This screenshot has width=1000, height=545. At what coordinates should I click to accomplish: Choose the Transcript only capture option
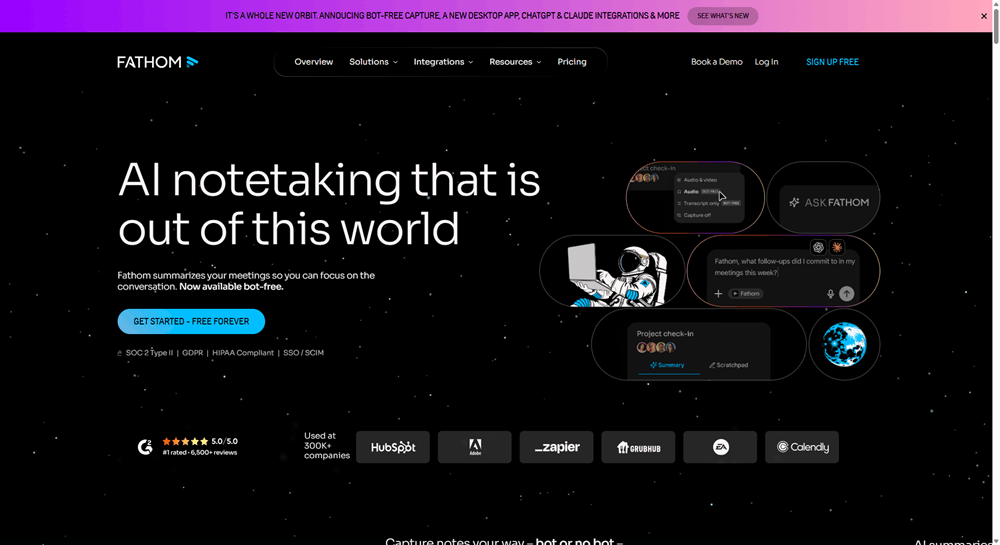click(708, 203)
